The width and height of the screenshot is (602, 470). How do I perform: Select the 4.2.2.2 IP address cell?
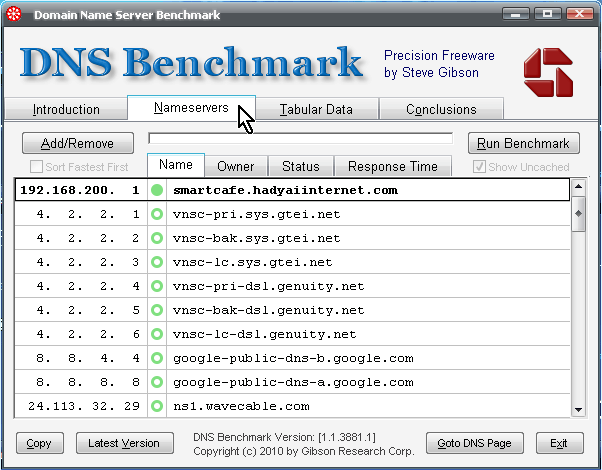click(x=88, y=238)
